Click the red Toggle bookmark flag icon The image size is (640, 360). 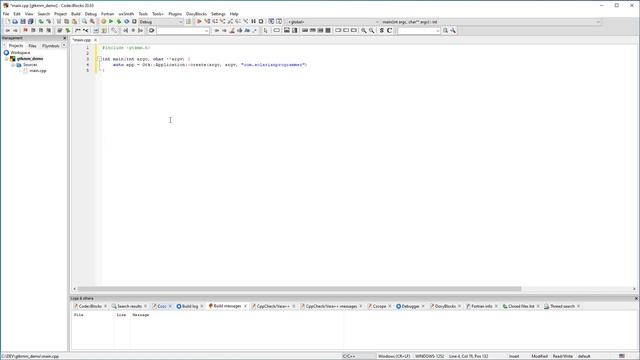coord(25,31)
